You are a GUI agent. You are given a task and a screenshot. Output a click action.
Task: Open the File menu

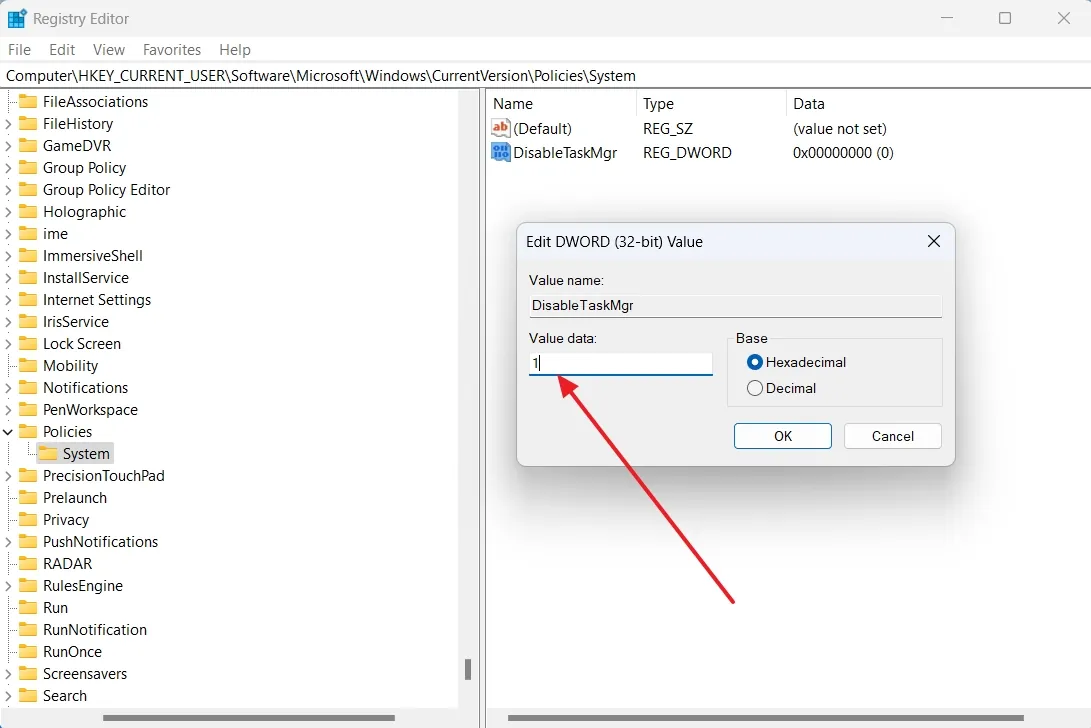click(19, 49)
